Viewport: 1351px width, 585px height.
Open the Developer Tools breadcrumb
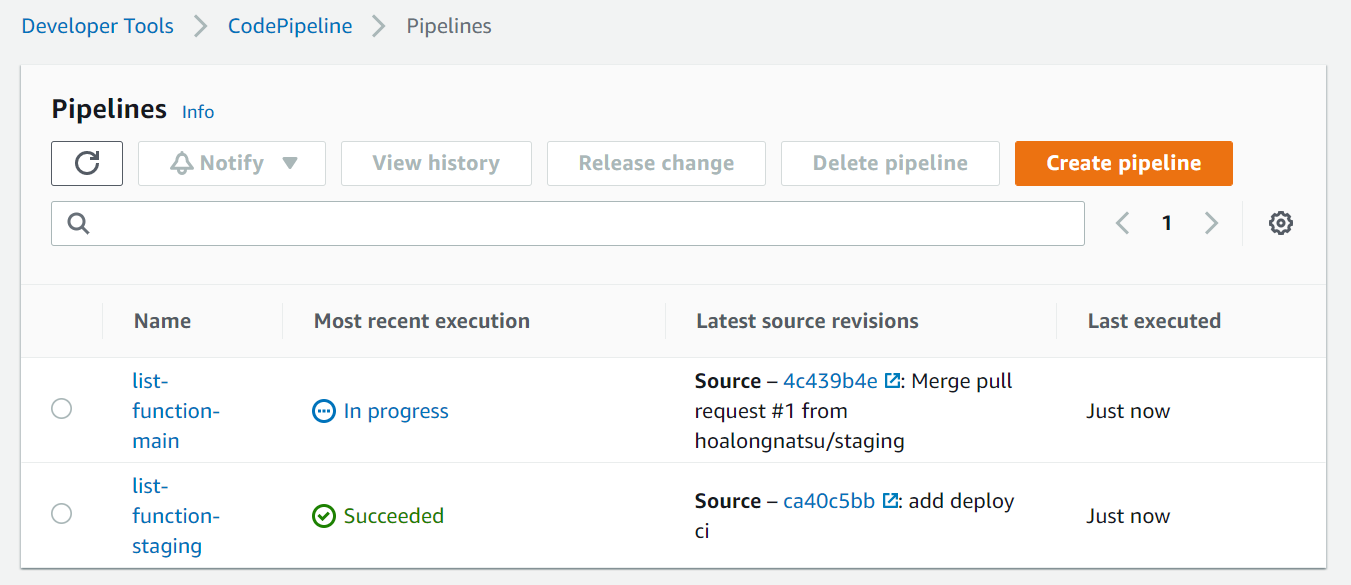(97, 26)
